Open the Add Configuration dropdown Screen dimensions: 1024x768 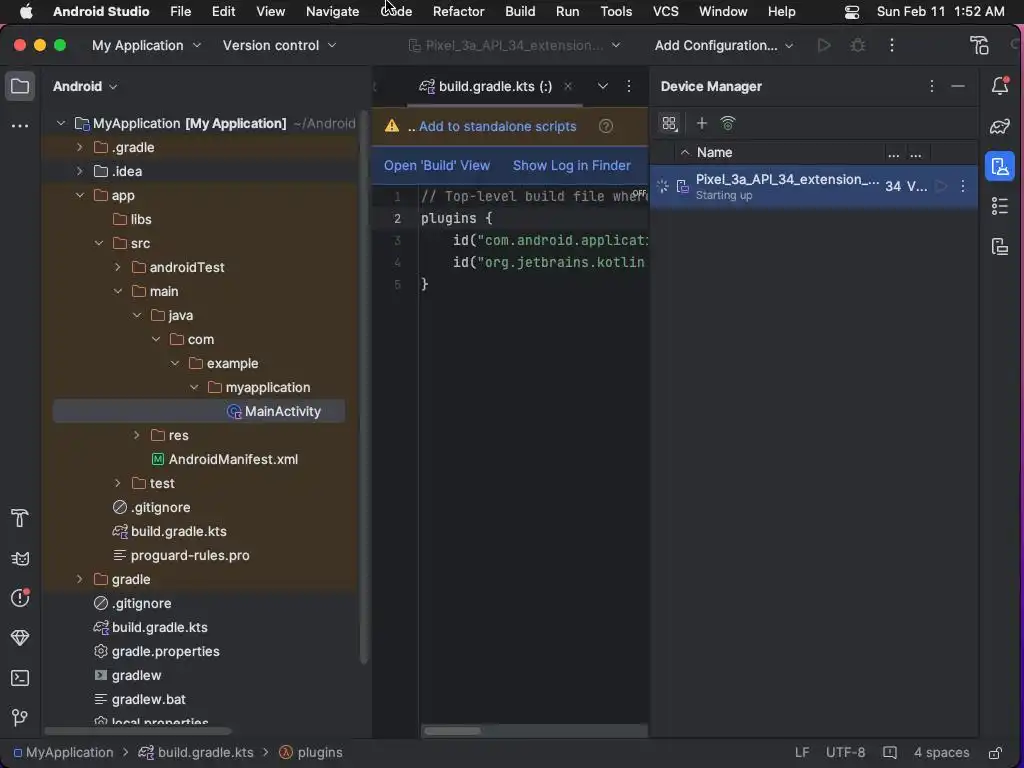[x=724, y=45]
